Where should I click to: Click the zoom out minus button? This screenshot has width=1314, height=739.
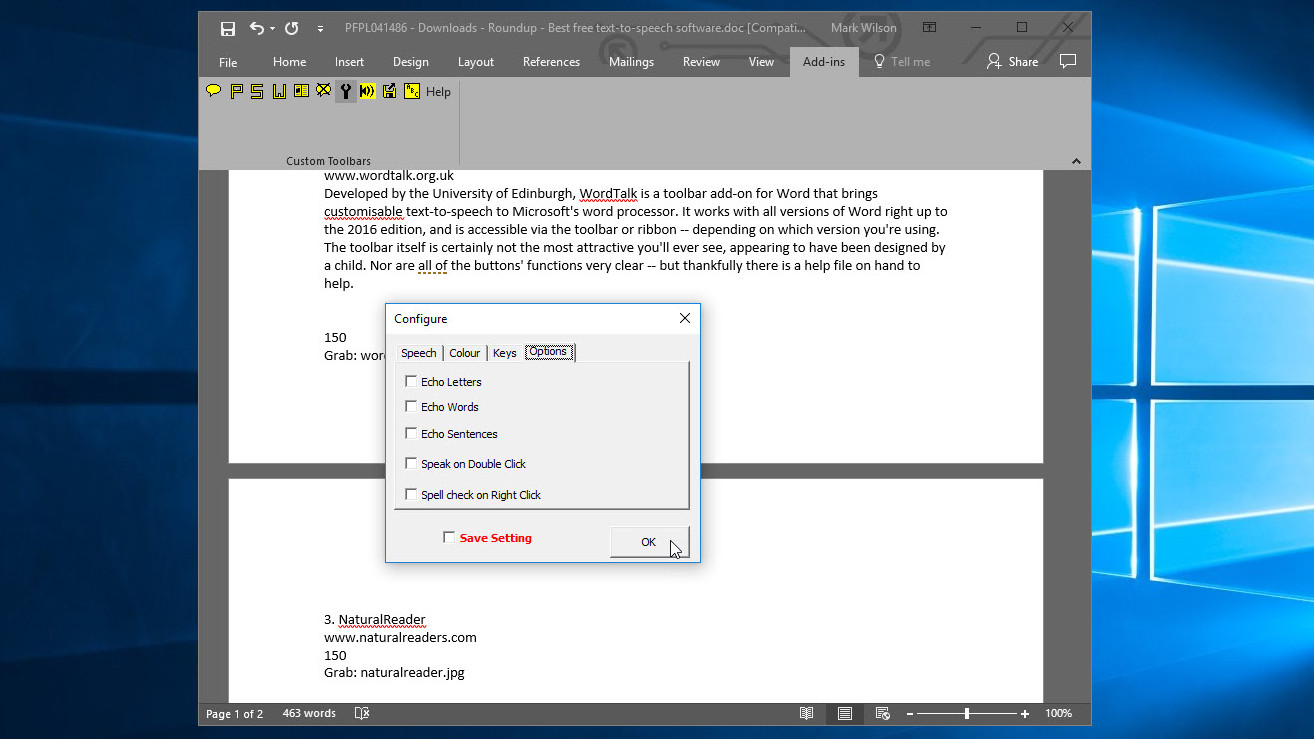[910, 714]
